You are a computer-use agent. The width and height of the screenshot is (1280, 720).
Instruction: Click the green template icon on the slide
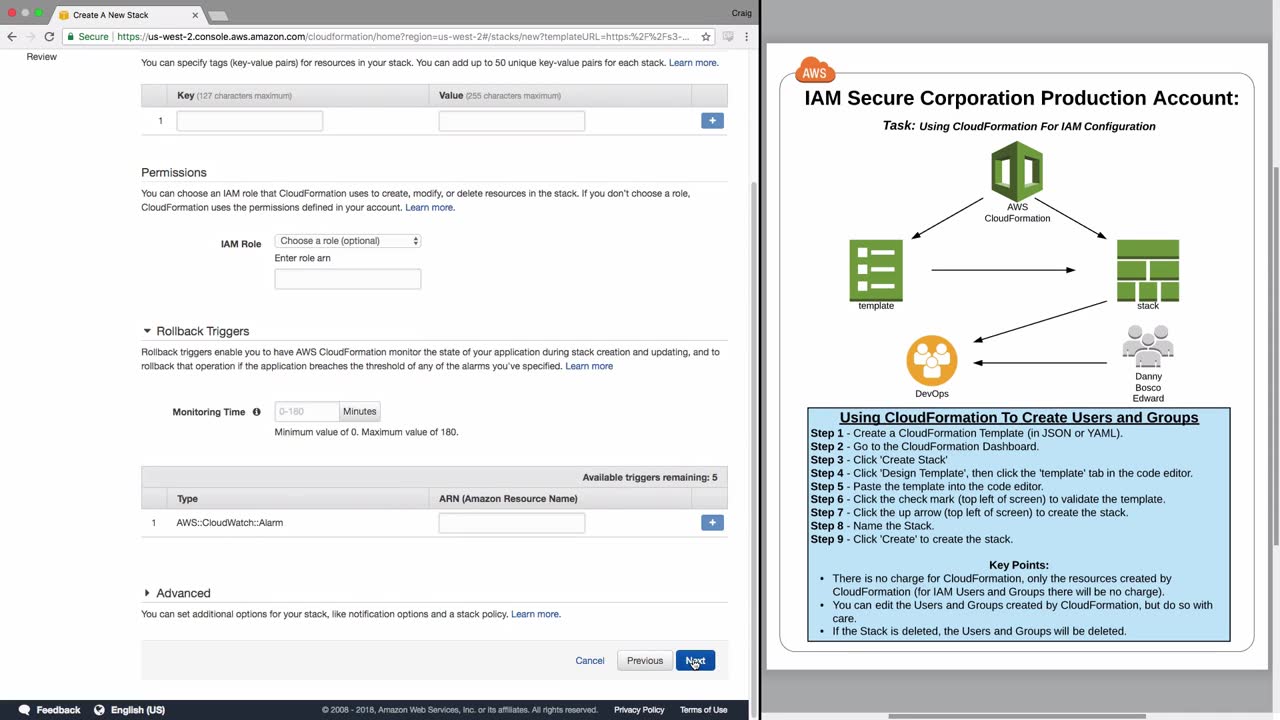876,270
